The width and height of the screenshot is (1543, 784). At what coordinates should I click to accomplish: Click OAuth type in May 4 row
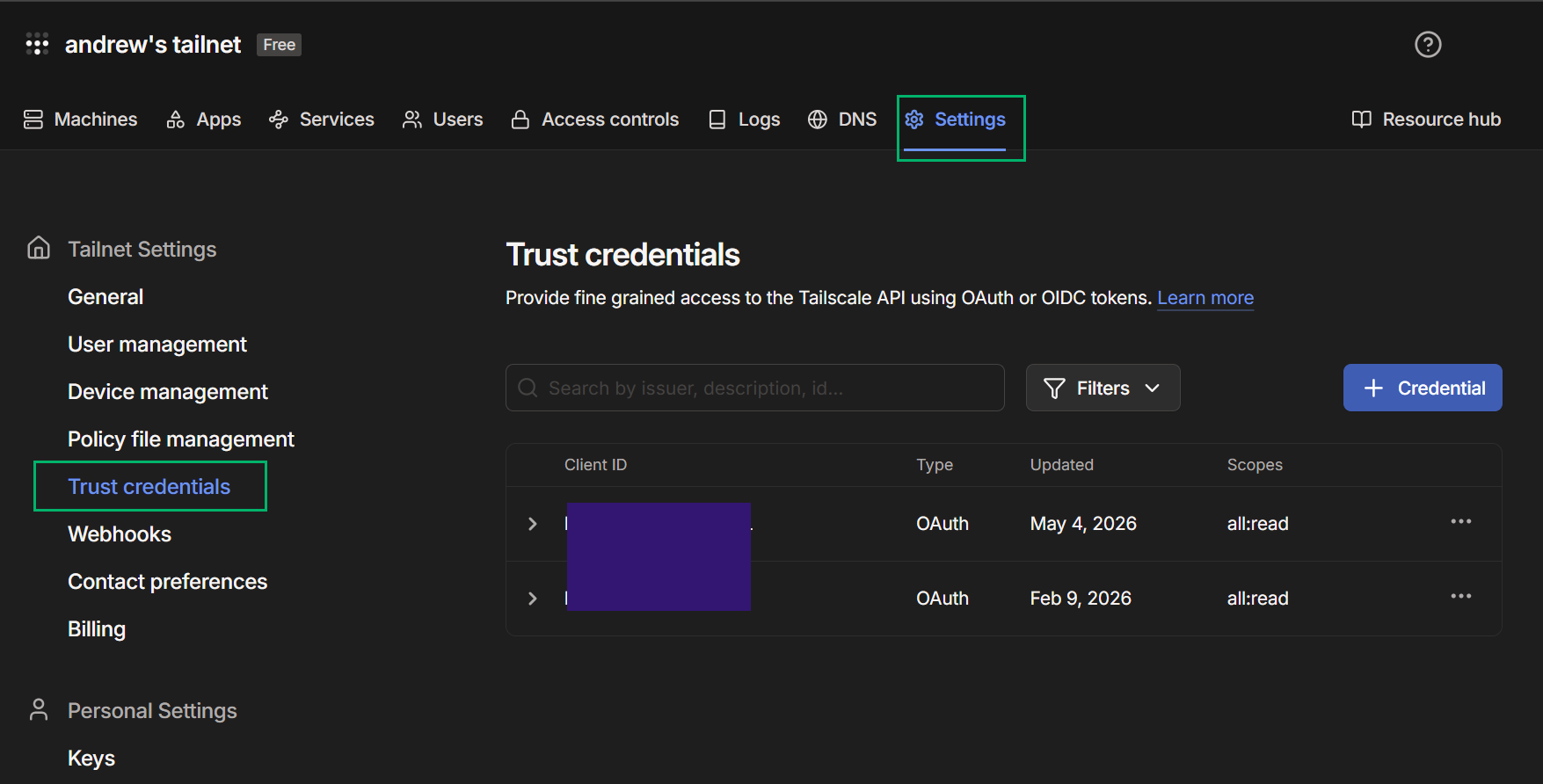(943, 524)
